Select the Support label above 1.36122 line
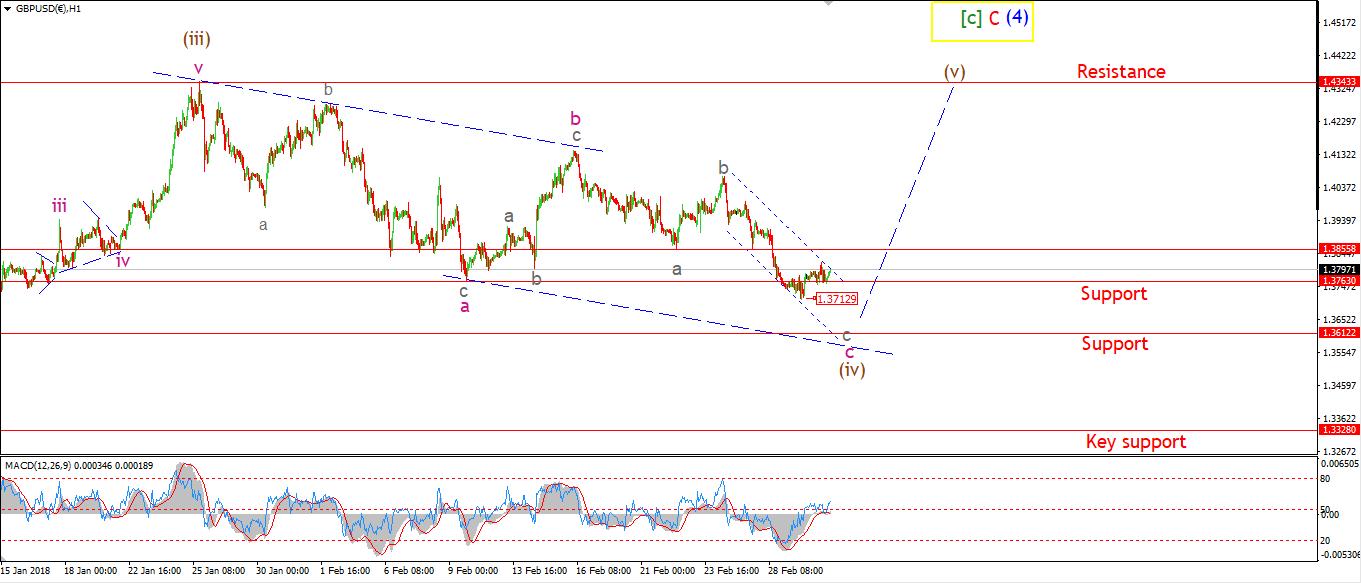The width and height of the screenshot is (1362, 583). (x=1114, y=294)
